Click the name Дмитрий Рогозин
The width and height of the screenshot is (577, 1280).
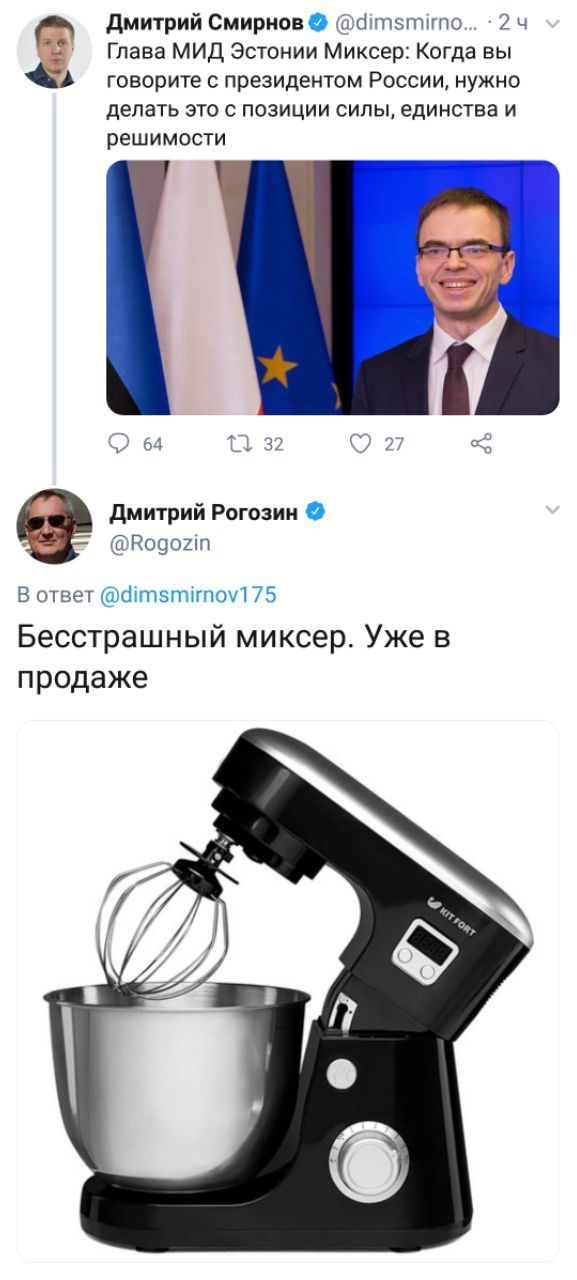pos(203,513)
